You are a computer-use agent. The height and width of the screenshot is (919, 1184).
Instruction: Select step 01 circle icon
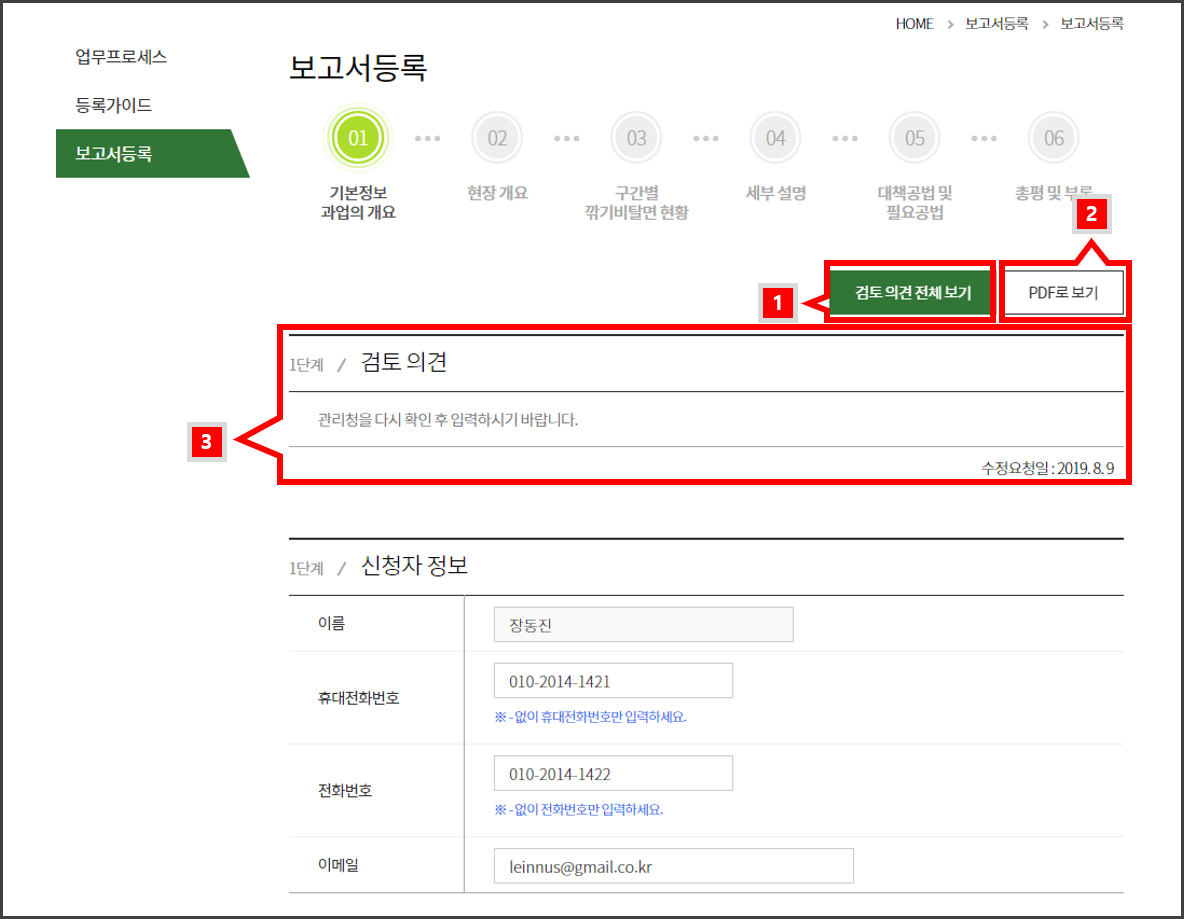[358, 138]
